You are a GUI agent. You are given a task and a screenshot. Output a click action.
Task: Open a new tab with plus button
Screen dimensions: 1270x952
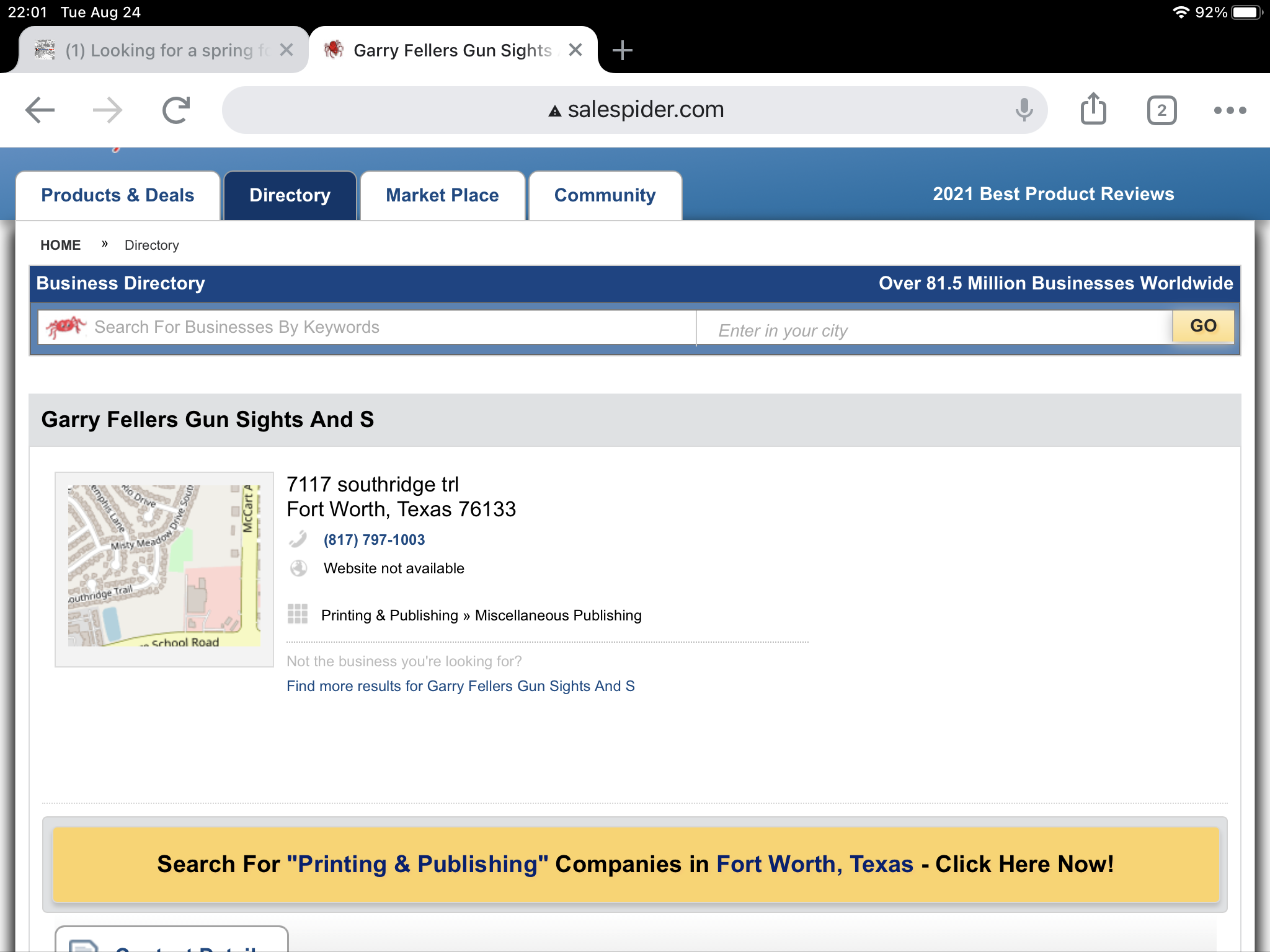[622, 50]
